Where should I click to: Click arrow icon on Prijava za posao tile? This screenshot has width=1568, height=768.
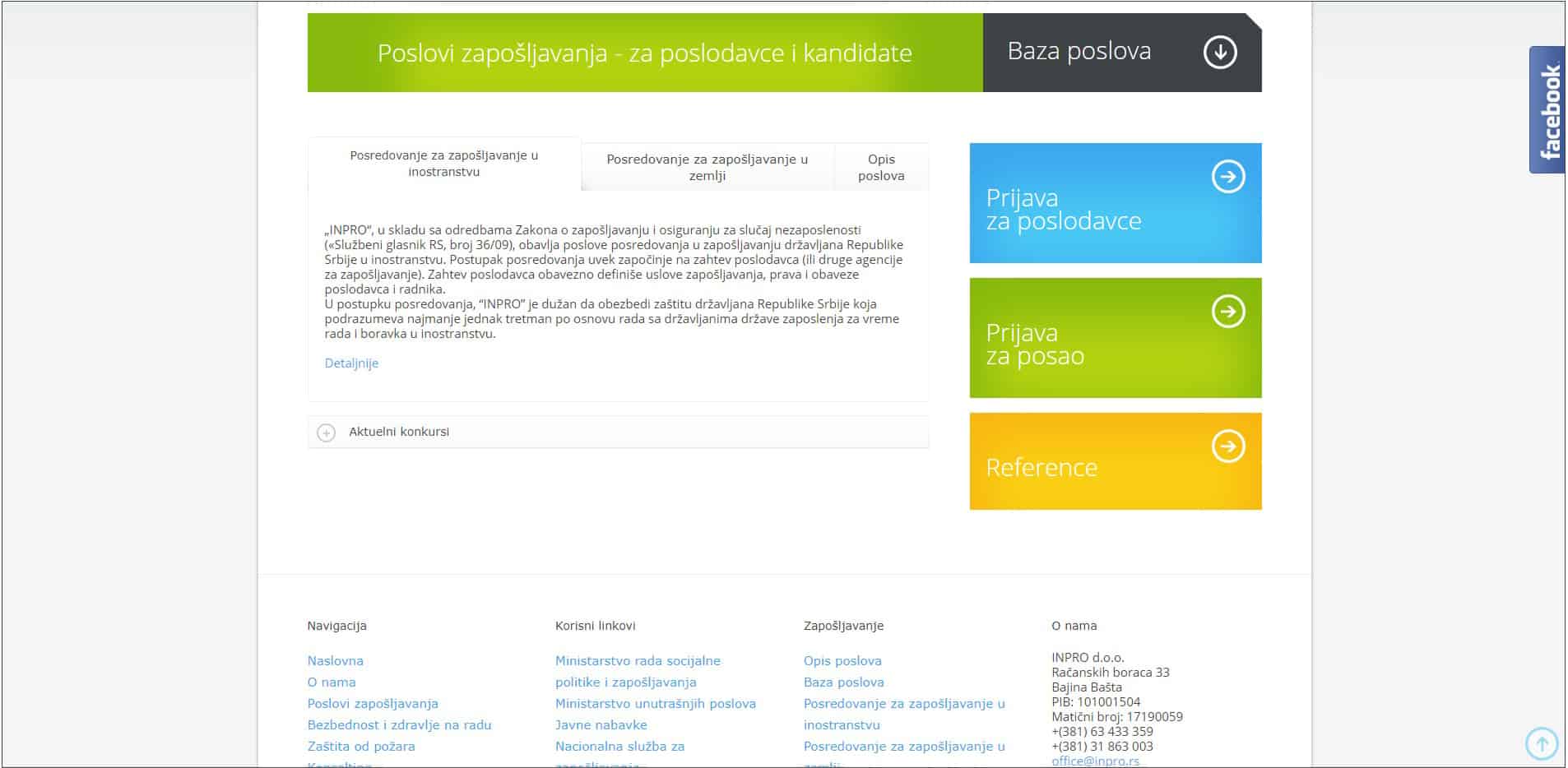(1227, 312)
